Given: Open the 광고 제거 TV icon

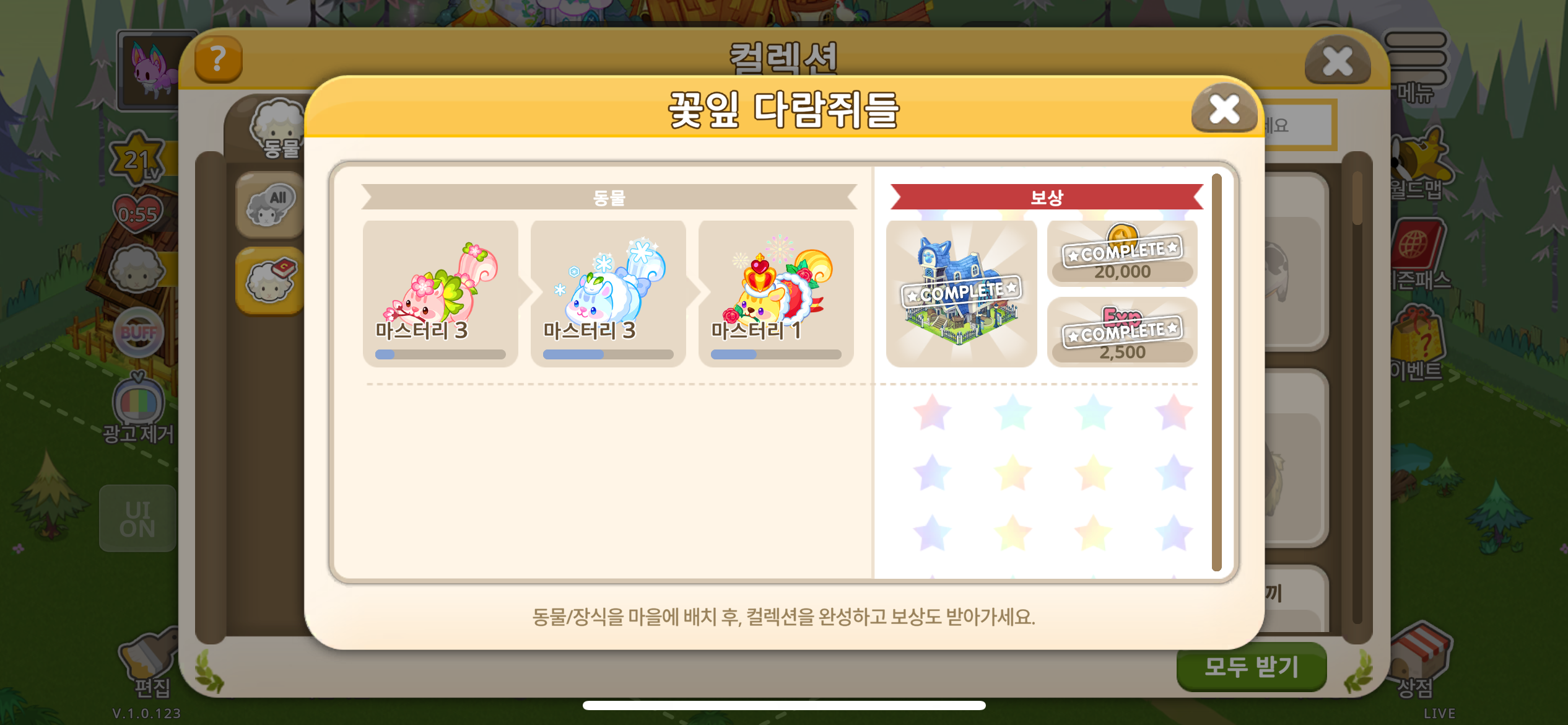Looking at the screenshot, I should [138, 408].
